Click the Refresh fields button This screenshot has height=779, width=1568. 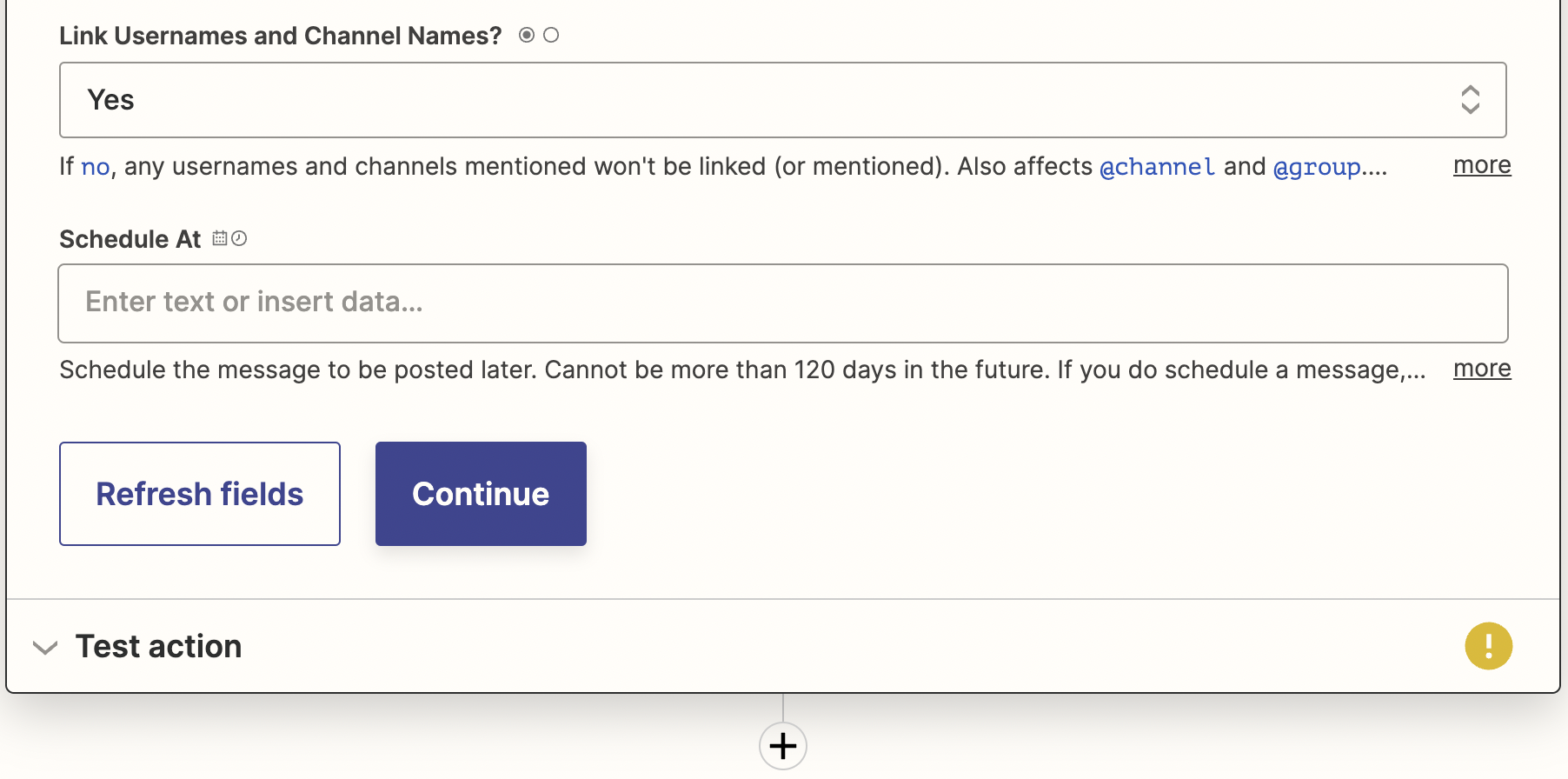click(200, 494)
